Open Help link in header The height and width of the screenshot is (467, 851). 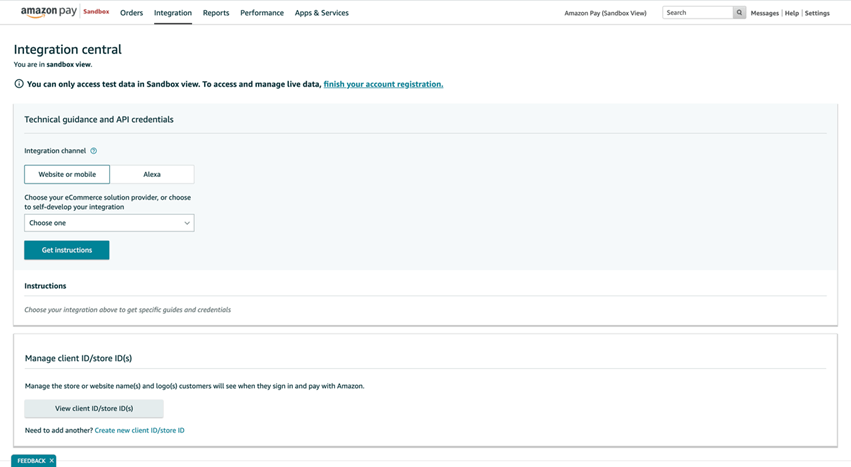(792, 13)
